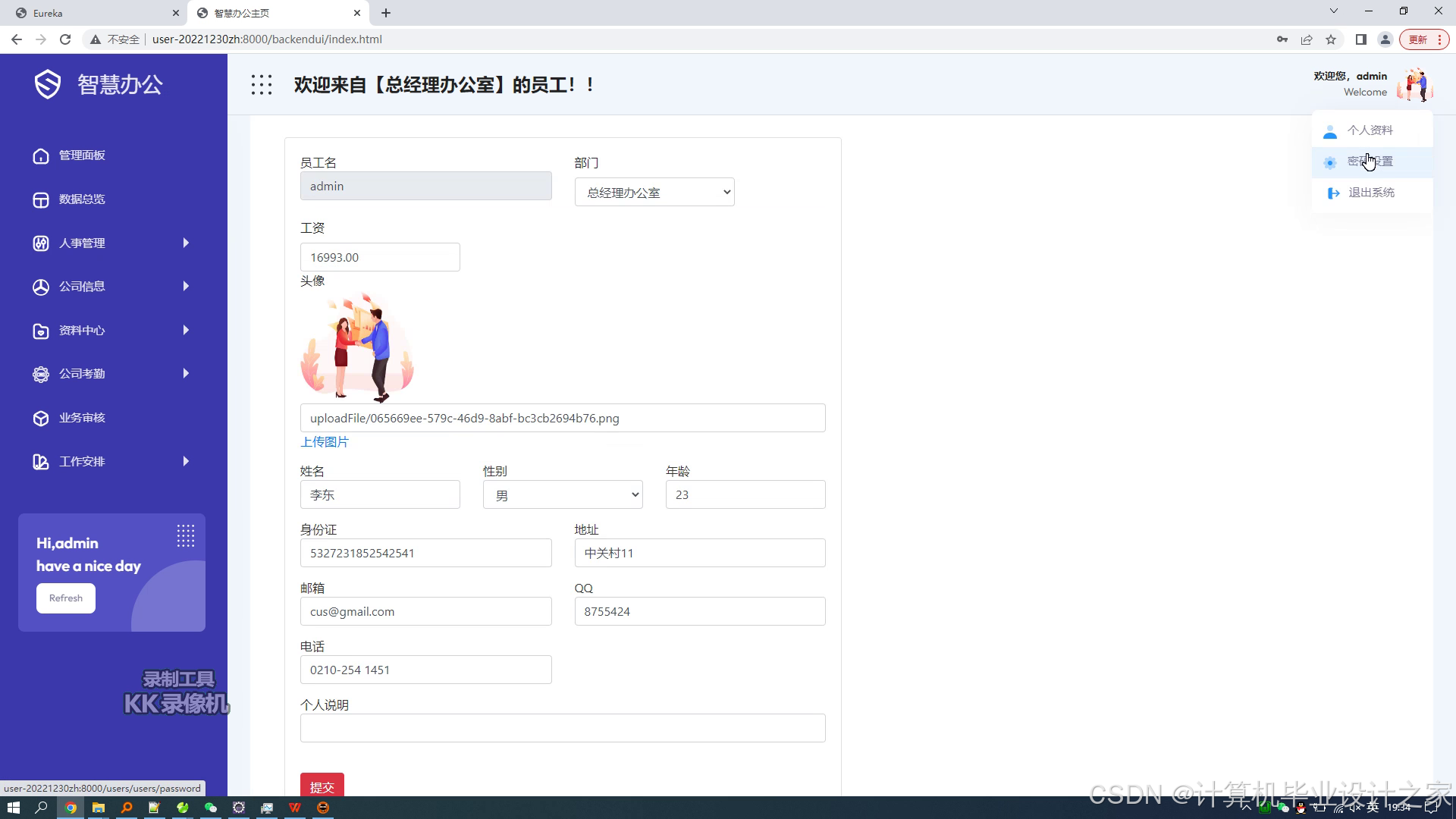
Task: Open 数据总览 sidebar icon
Action: pyautogui.click(x=41, y=199)
